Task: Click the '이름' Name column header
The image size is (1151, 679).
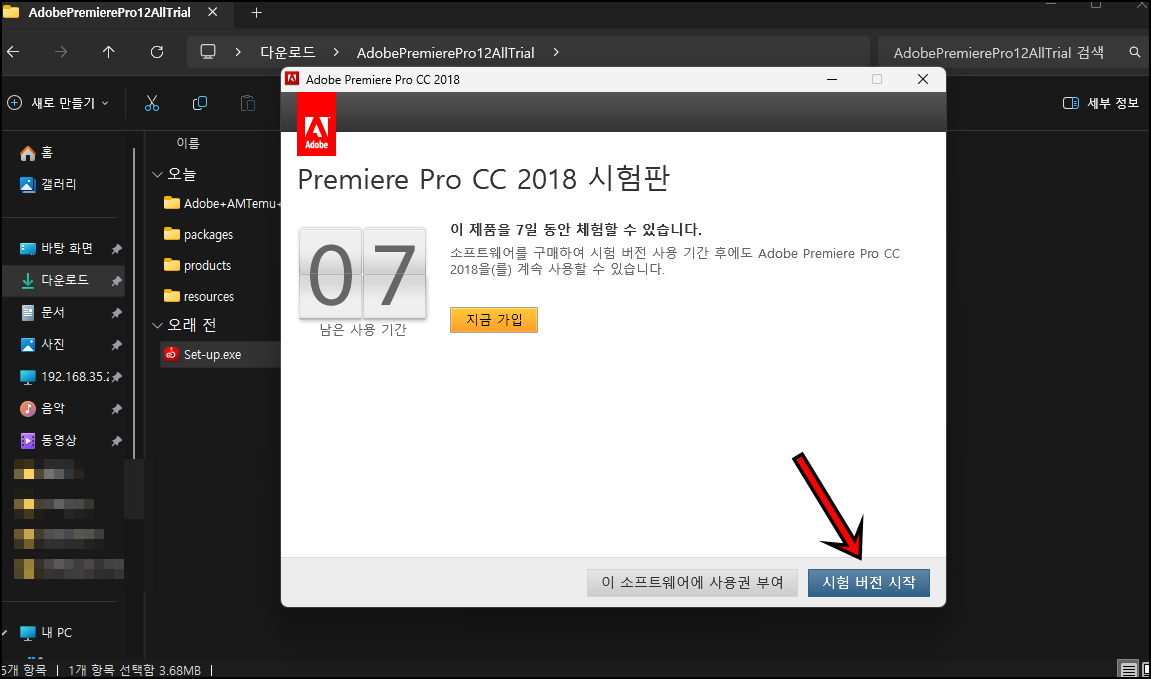Action: click(188, 143)
